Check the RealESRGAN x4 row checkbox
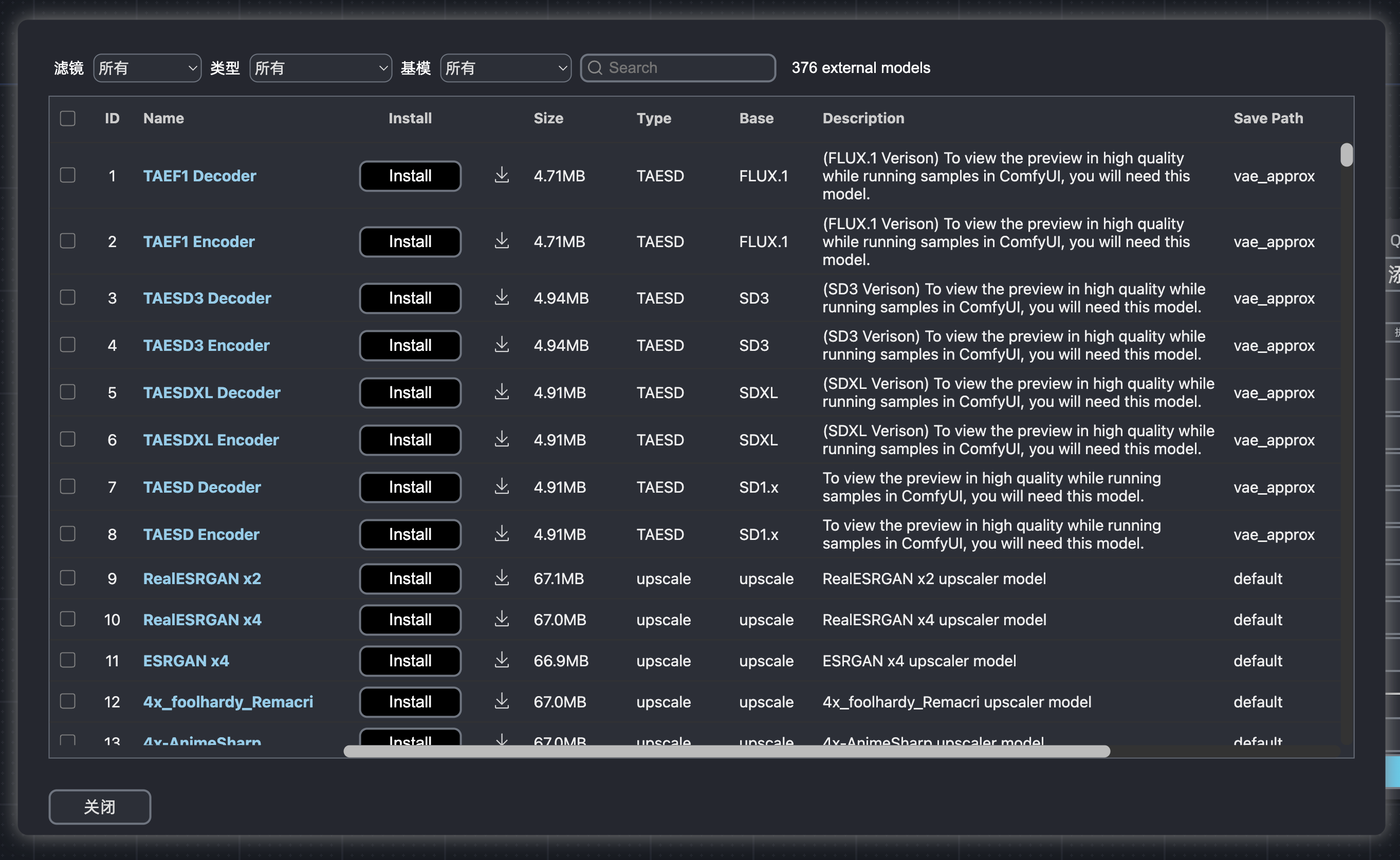The height and width of the screenshot is (860, 1400). 68,618
